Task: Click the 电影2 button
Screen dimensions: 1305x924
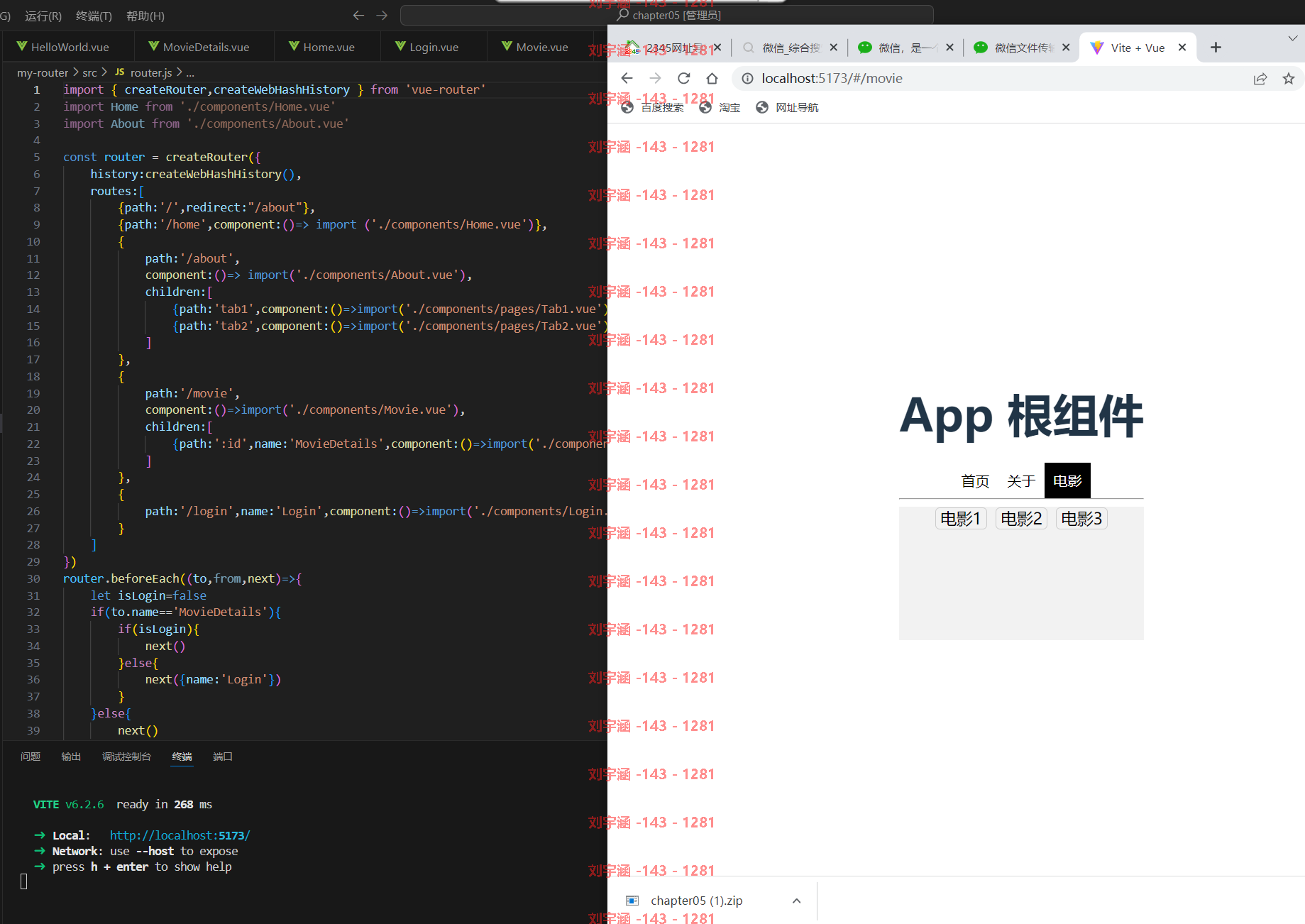Action: coord(1021,519)
